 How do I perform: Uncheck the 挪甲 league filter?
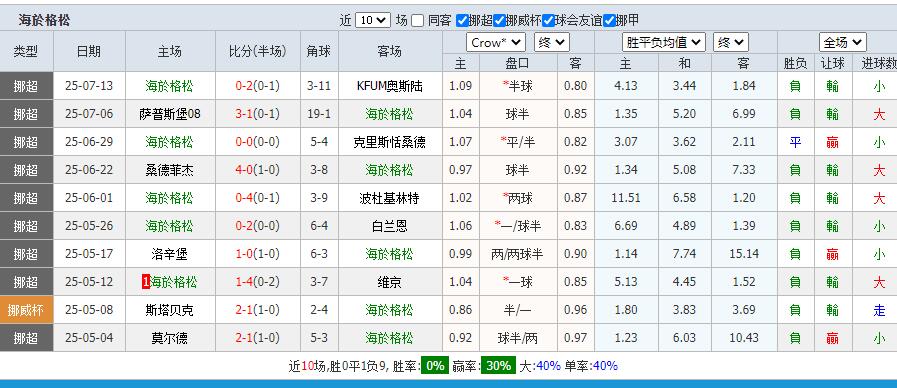(x=609, y=21)
